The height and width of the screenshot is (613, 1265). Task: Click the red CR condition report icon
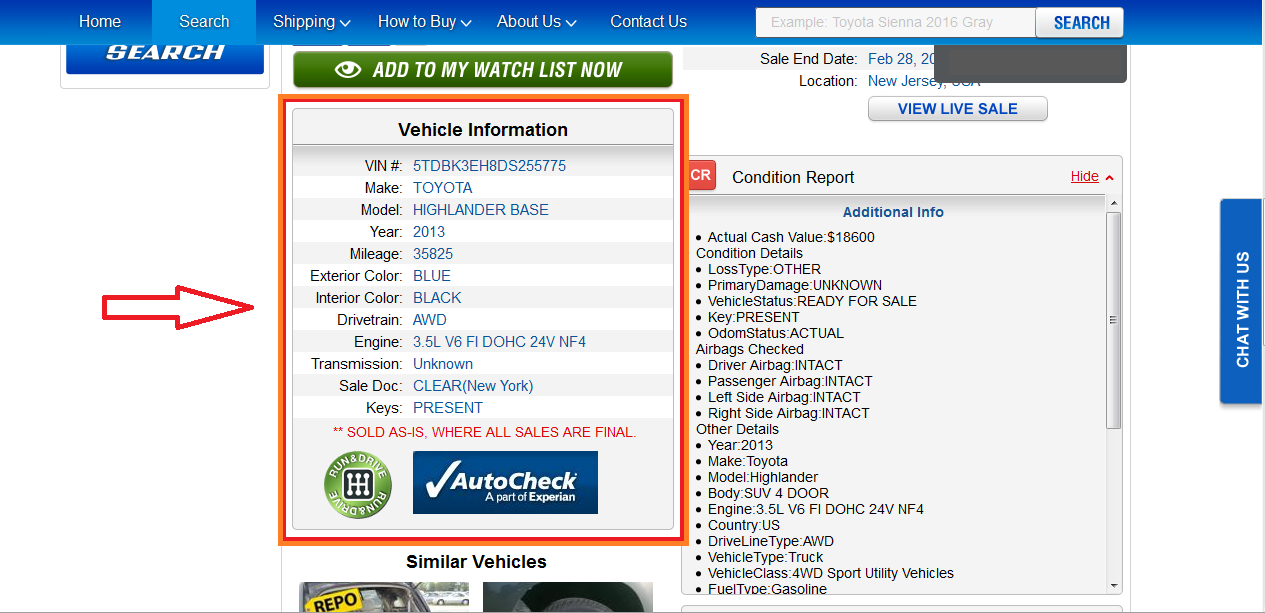[x=701, y=175]
